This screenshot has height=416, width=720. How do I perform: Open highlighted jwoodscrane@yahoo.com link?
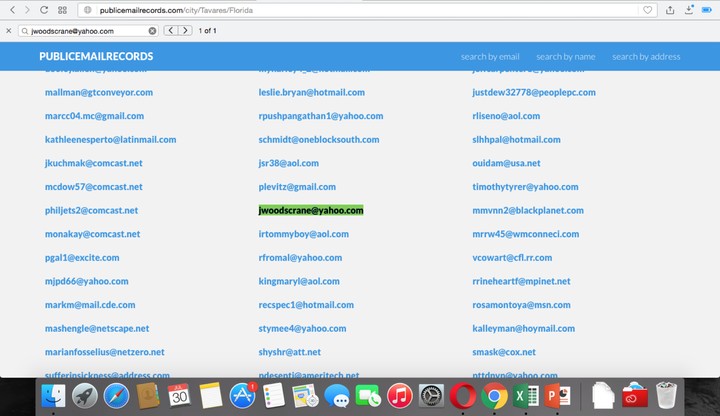[x=311, y=210]
